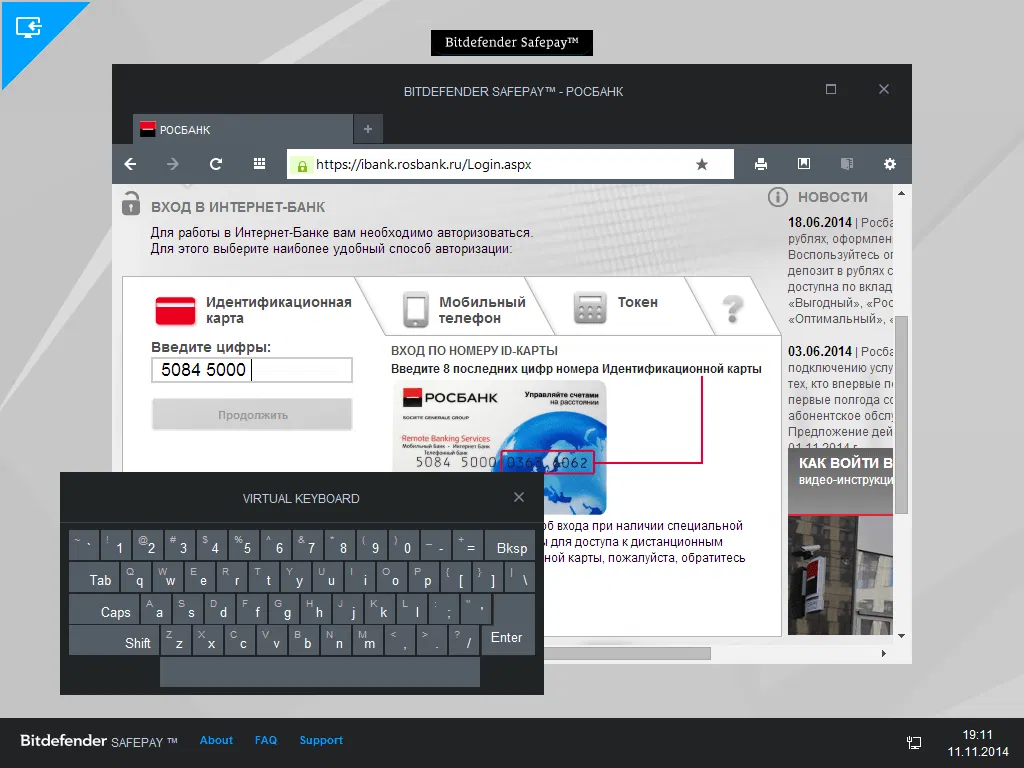The height and width of the screenshot is (768, 1024).
Task: Open the Safepay grid shortcuts icon
Action: 259,164
